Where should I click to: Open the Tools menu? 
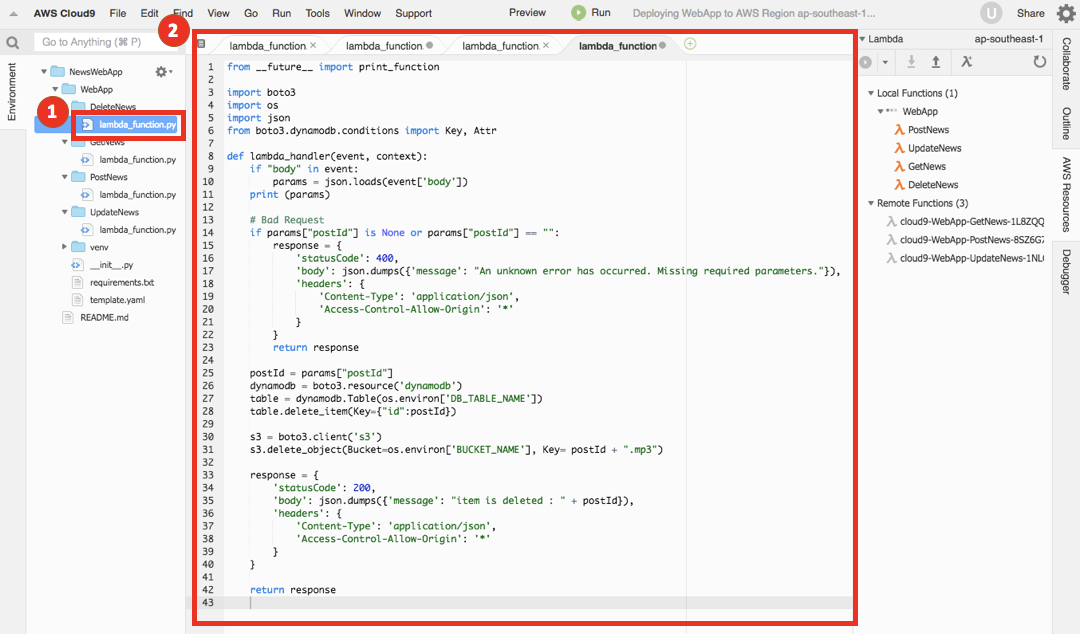coord(318,13)
